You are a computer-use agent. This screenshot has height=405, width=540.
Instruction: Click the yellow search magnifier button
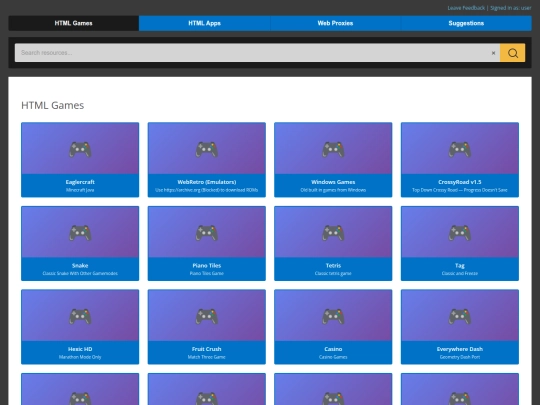pos(512,53)
